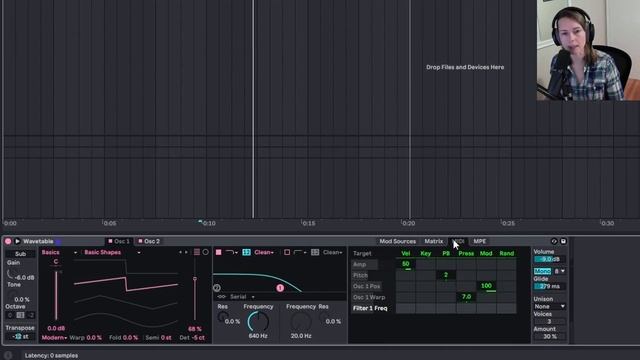The width and height of the screenshot is (640, 360).
Task: Click the Vel to Amp cell 50
Action: 405,264
